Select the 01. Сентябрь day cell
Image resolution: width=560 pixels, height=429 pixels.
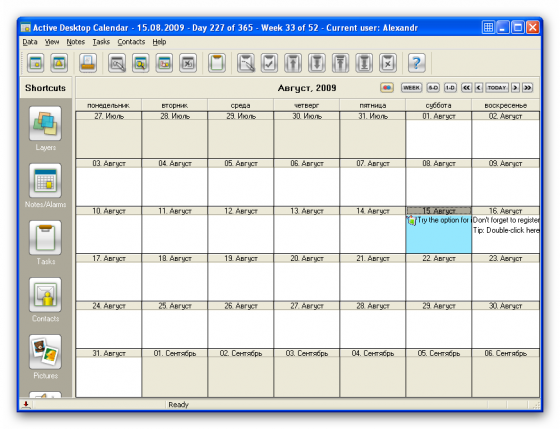click(175, 373)
